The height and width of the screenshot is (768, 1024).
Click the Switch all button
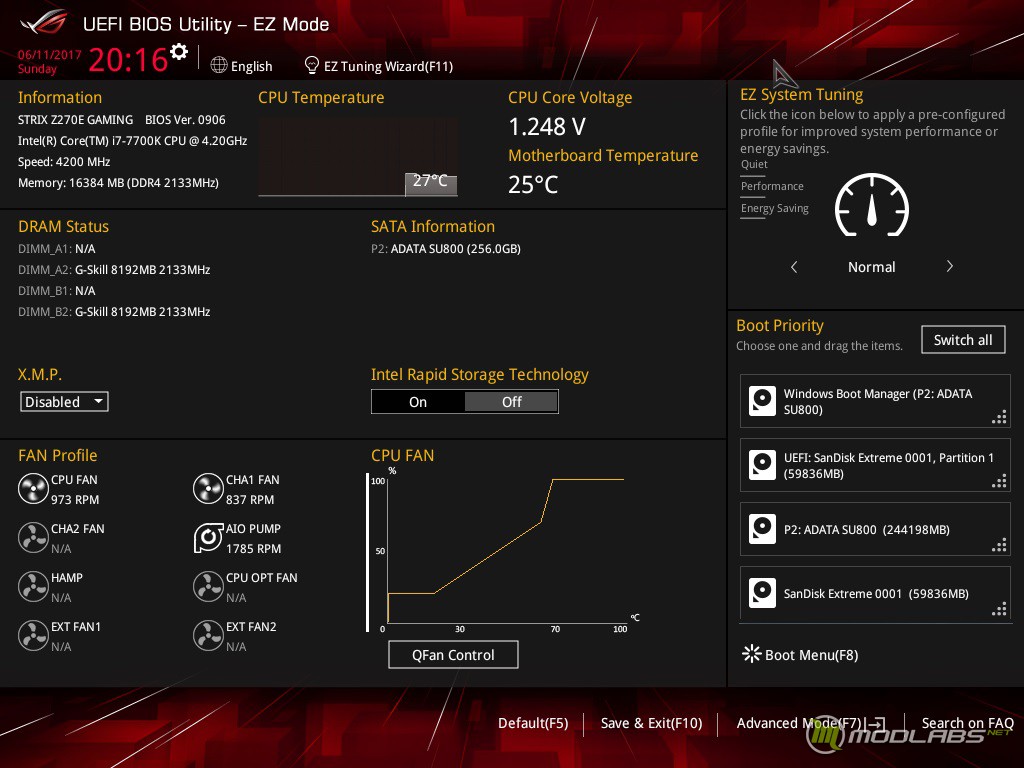tap(963, 340)
